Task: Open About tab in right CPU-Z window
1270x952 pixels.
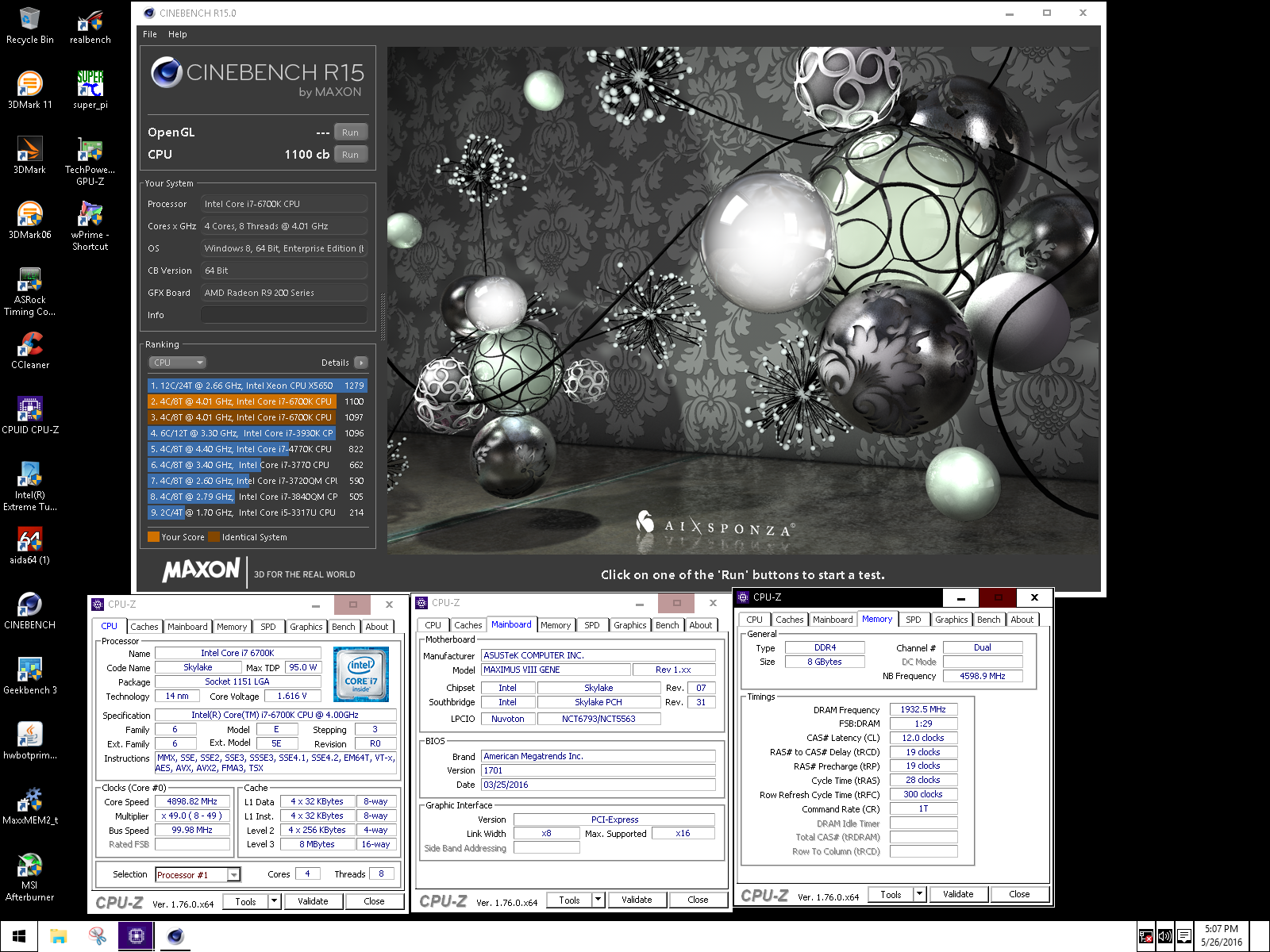Action: tap(1022, 620)
